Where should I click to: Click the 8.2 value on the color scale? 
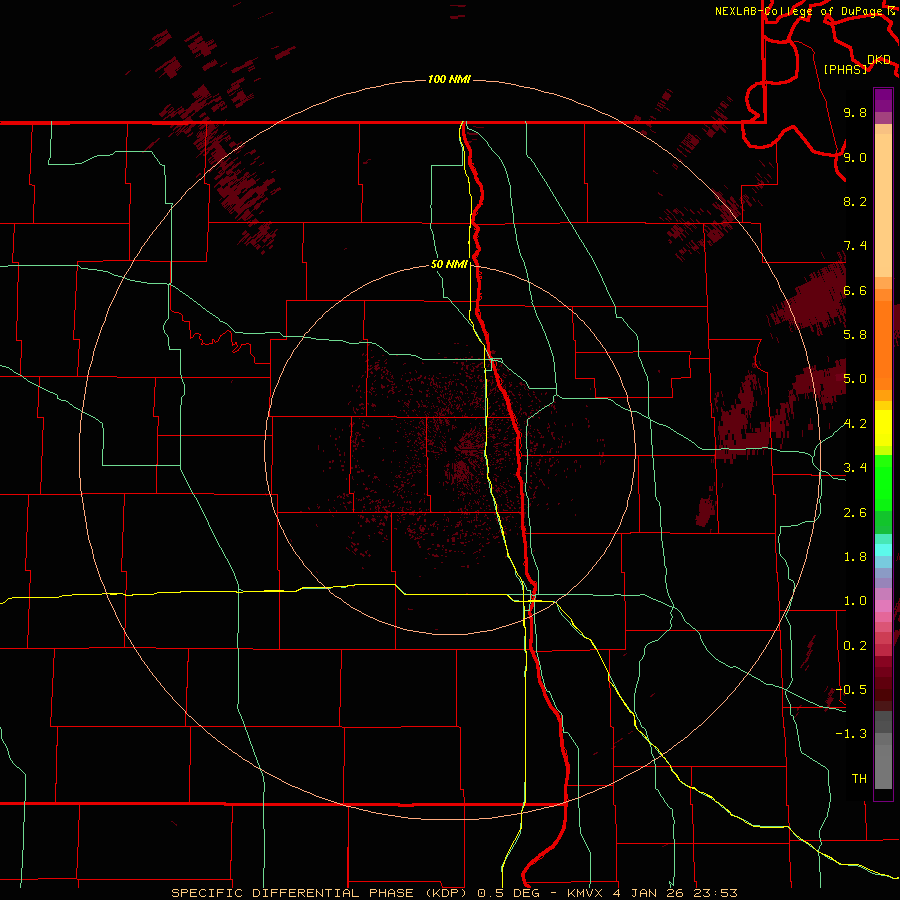pos(855,201)
